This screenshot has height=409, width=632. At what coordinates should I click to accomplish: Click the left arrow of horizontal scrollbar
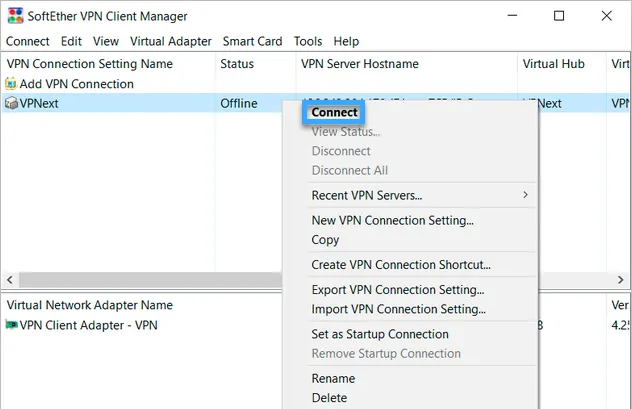(x=10, y=280)
